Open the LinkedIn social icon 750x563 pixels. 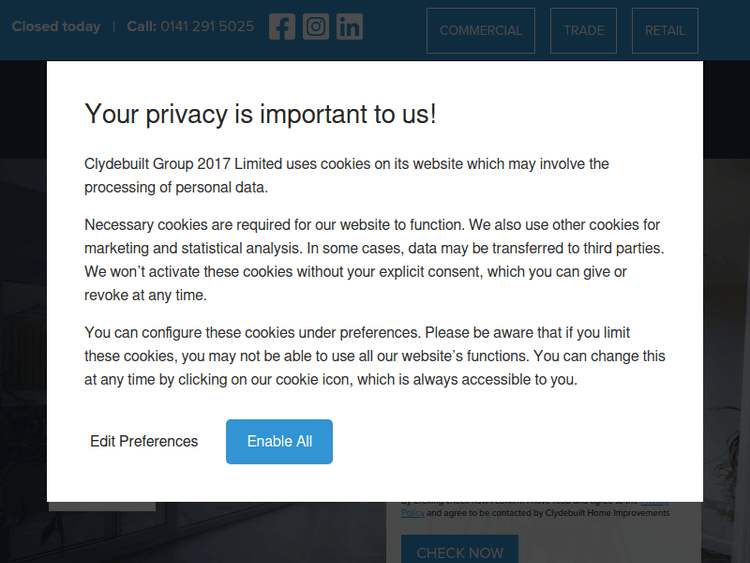point(349,27)
